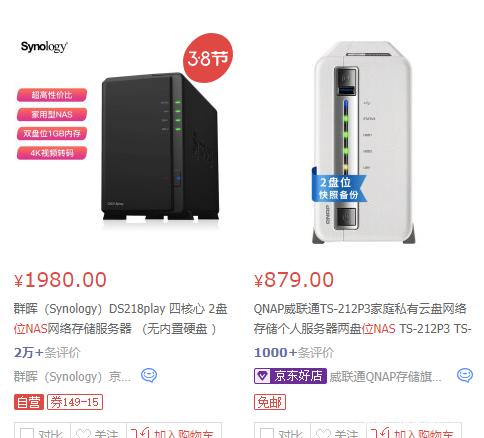Click the red 3·8节 promotion badge
The width and height of the screenshot is (484, 438).
point(207,58)
